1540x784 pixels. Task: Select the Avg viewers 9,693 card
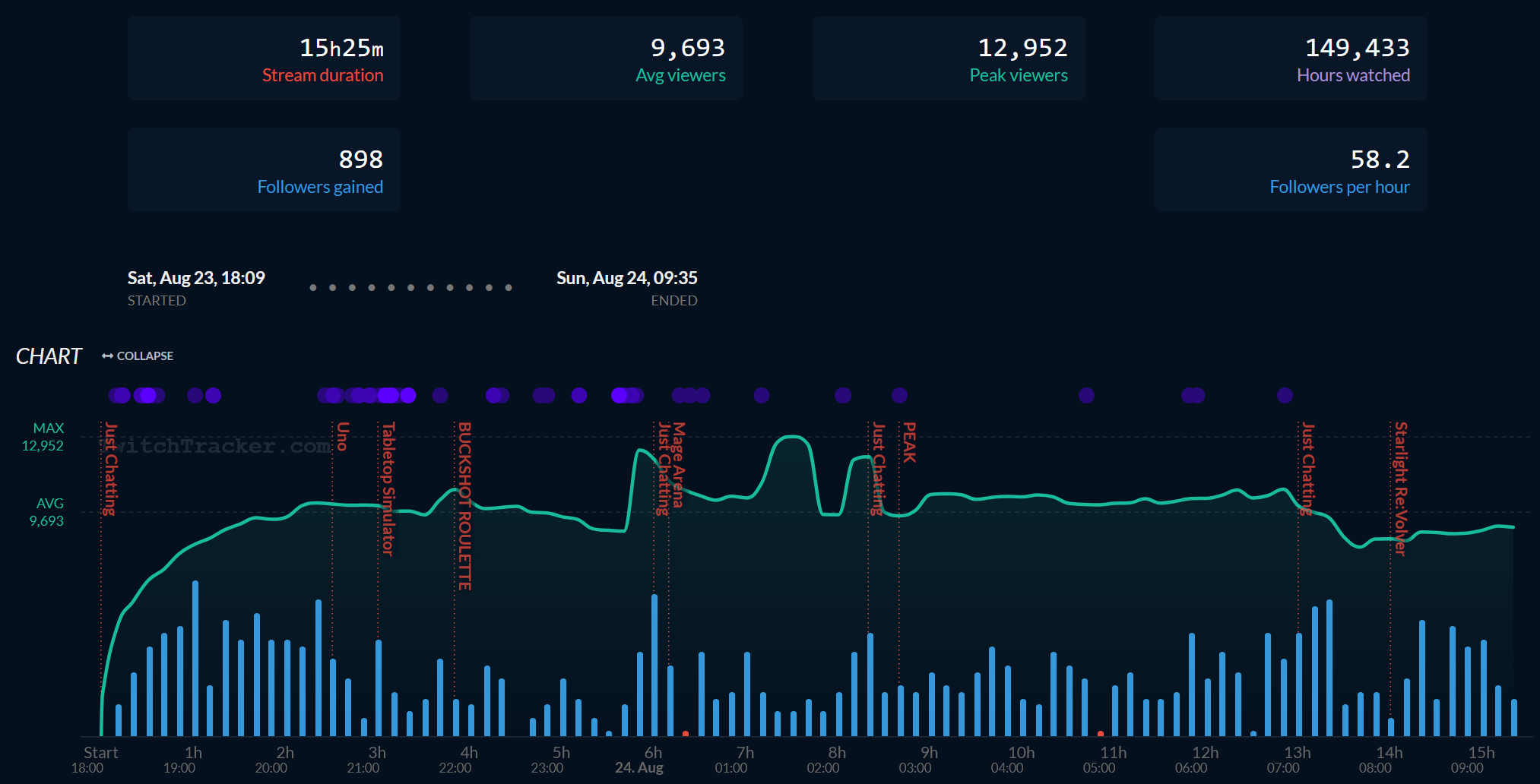[606, 58]
